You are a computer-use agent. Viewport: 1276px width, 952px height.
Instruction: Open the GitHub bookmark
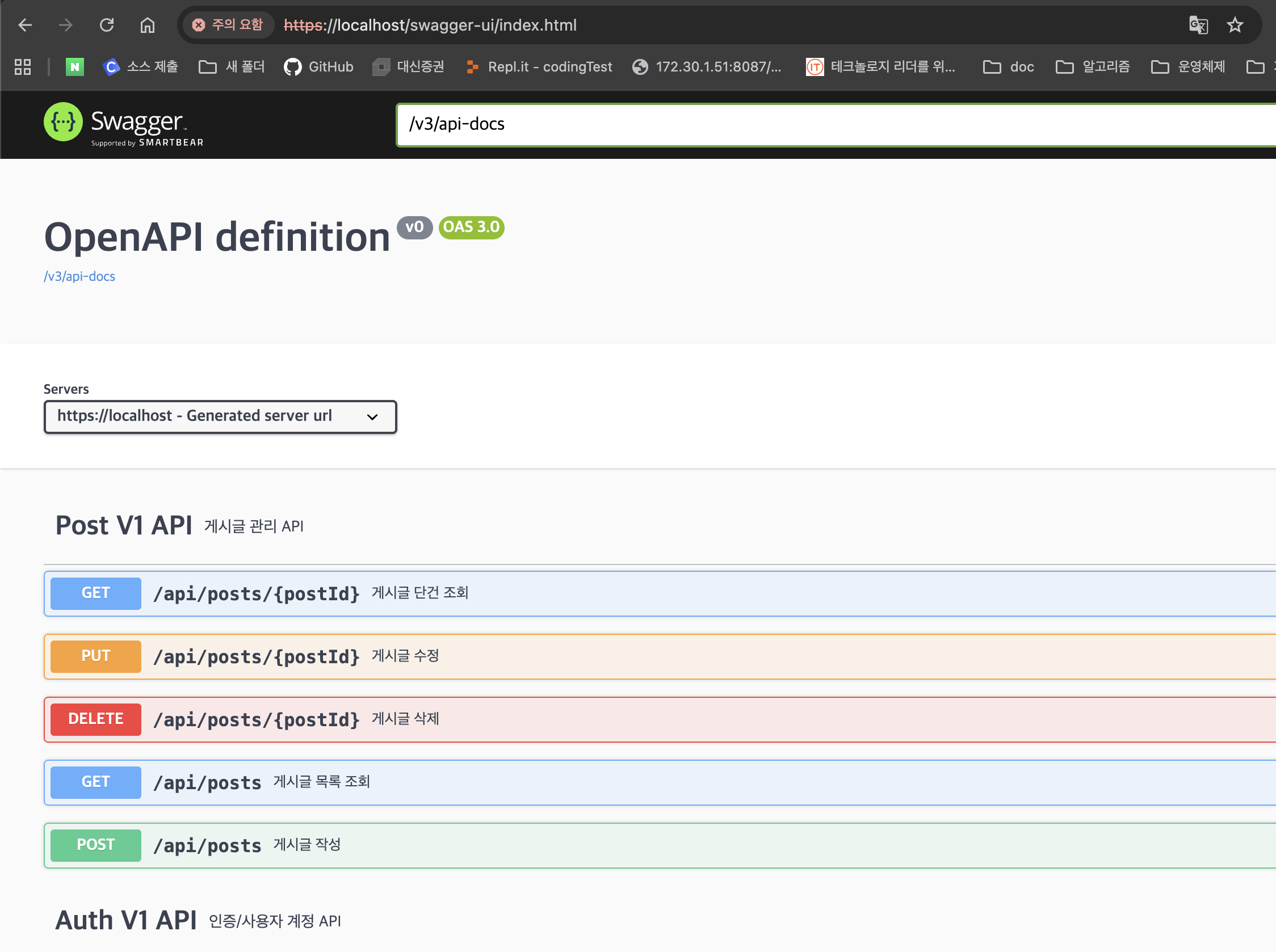(x=319, y=67)
